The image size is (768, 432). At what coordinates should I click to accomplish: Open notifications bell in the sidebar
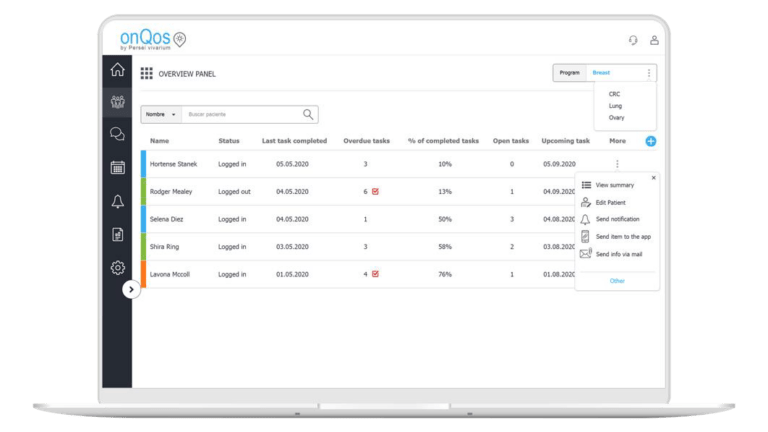(x=117, y=201)
